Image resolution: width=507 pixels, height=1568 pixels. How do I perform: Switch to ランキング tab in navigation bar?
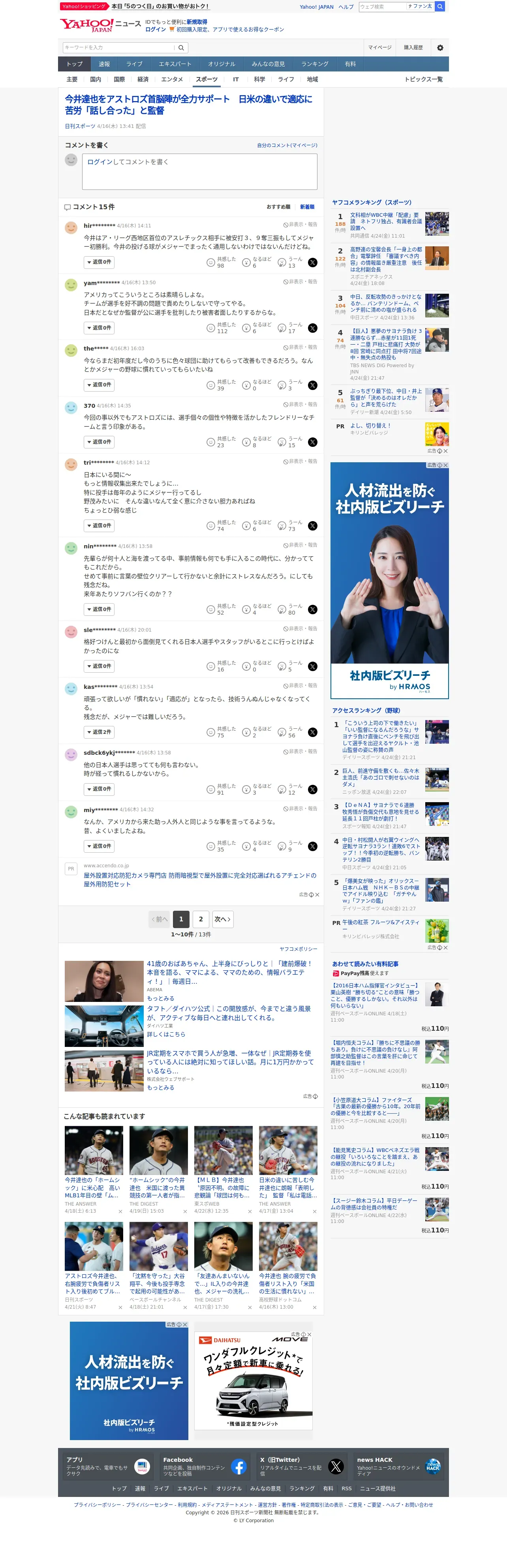pyautogui.click(x=315, y=64)
